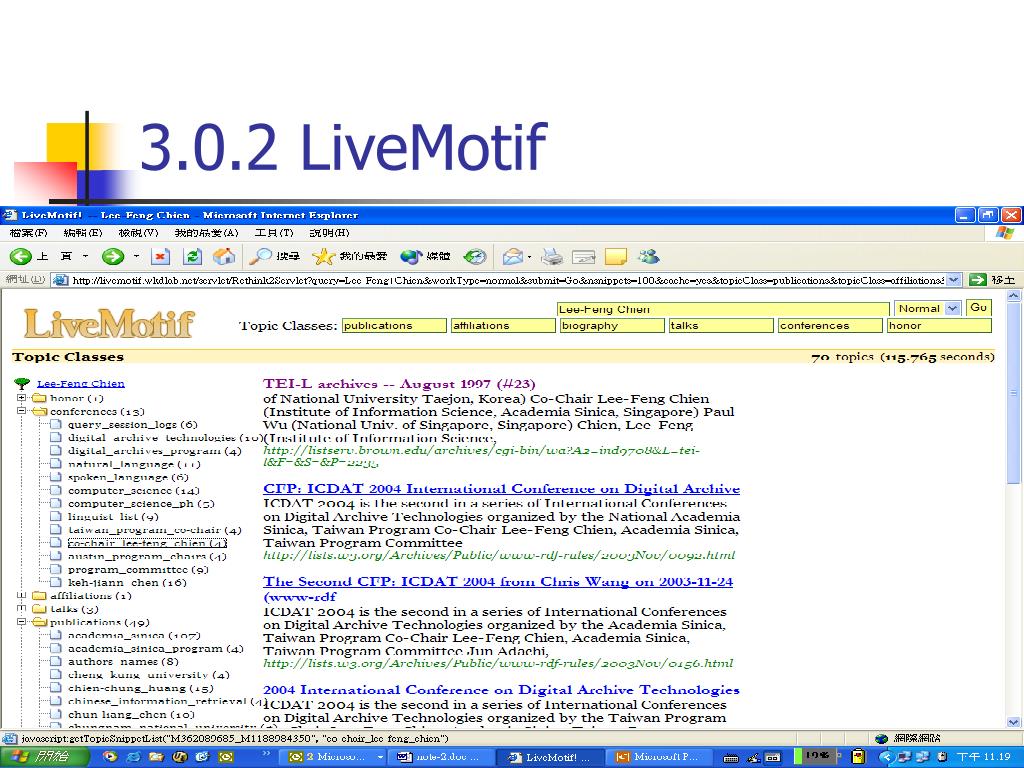This screenshot has width=1024, height=768.
Task: Click the publications topic class field
Action: 394,325
